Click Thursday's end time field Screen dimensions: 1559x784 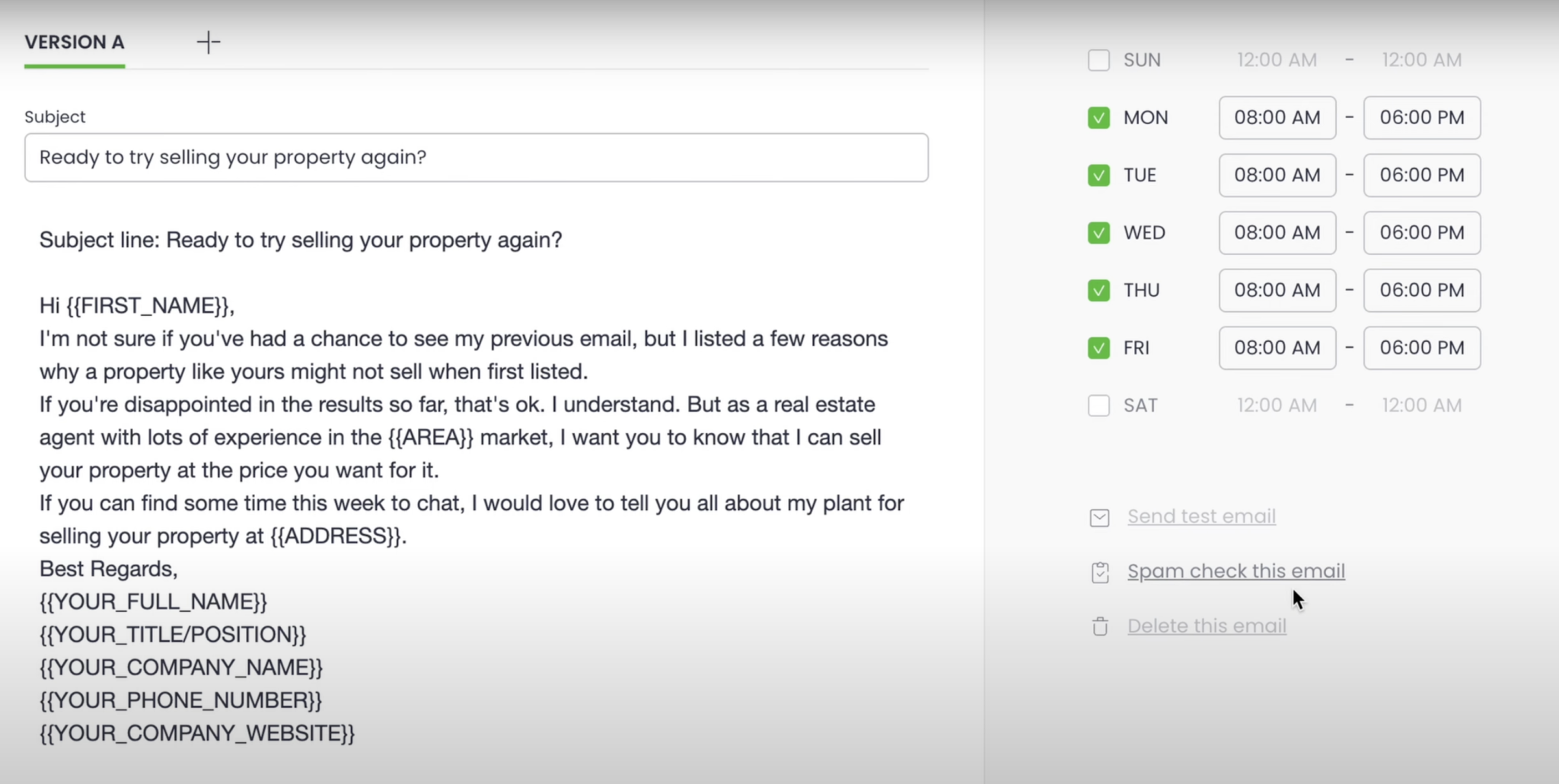point(1420,290)
